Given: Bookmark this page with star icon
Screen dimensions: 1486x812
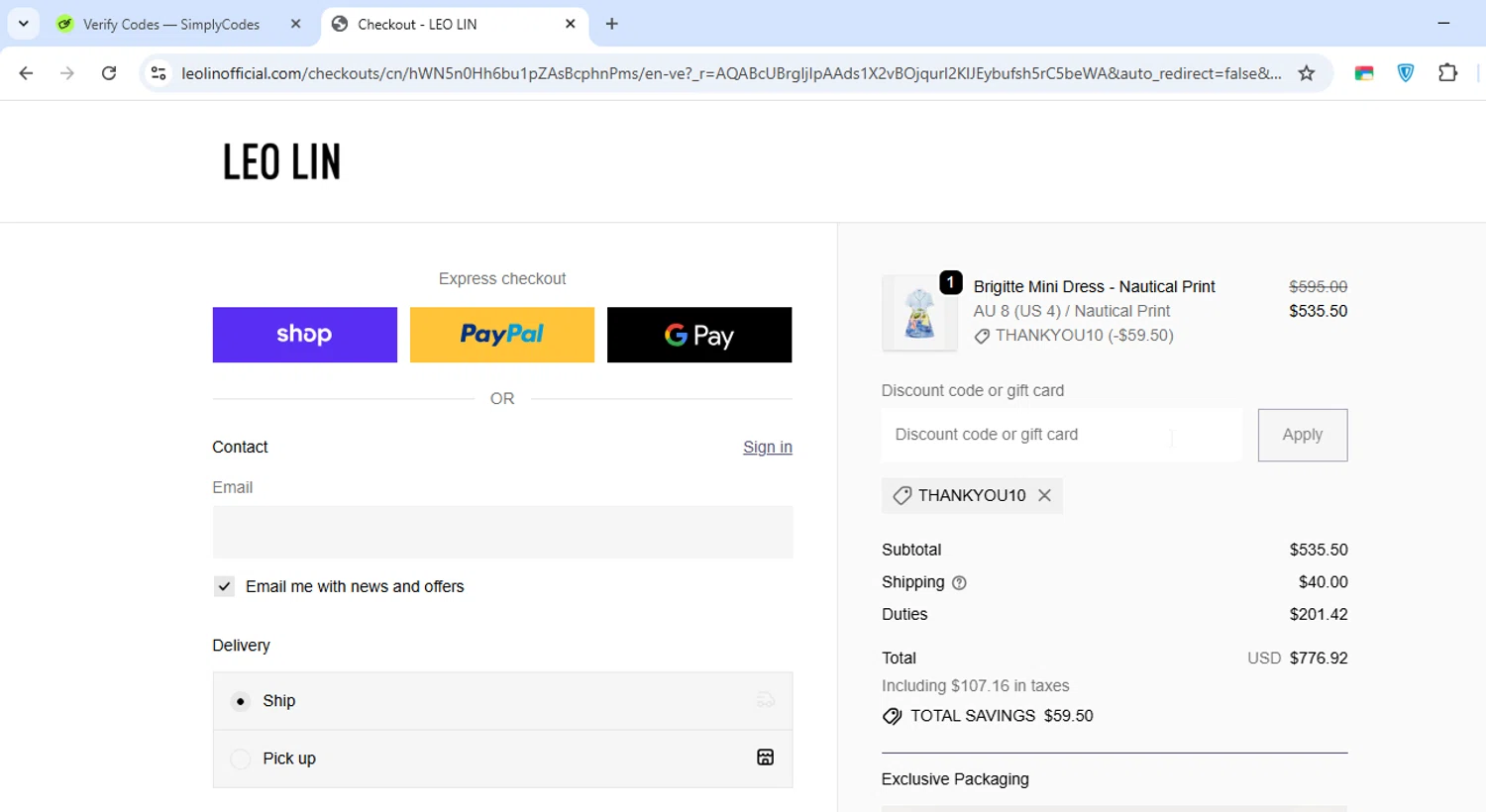Looking at the screenshot, I should coord(1307,73).
